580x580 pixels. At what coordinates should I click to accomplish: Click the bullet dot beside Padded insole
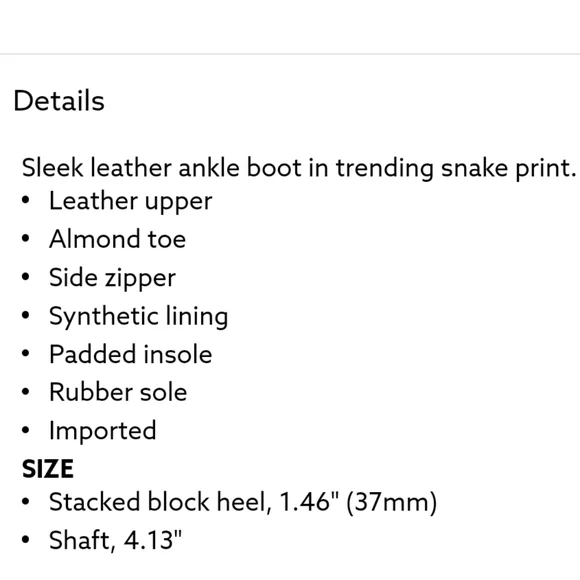(26, 353)
